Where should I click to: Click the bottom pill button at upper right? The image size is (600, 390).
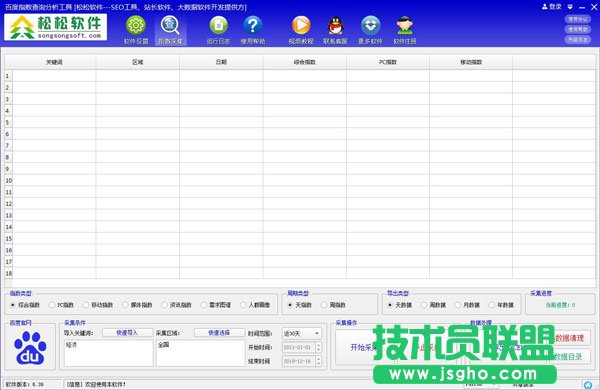click(x=577, y=40)
